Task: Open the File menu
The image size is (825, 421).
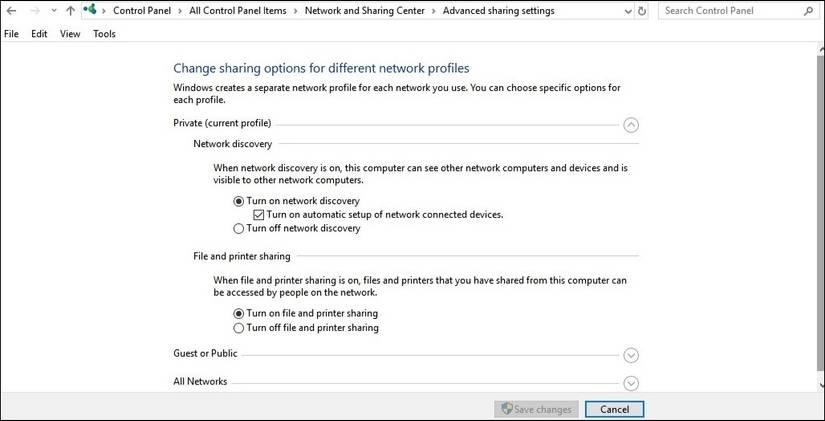Action: 12,34
